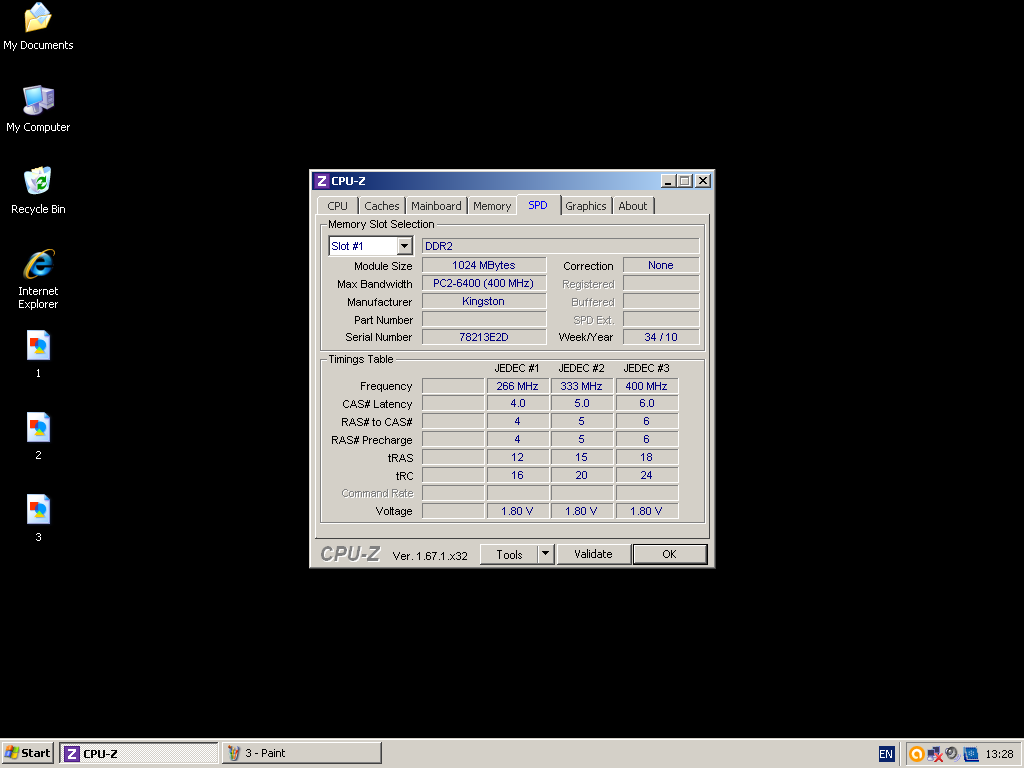Click the DDR2 memory type field
Viewport: 1024px width, 768px height.
[x=560, y=246]
